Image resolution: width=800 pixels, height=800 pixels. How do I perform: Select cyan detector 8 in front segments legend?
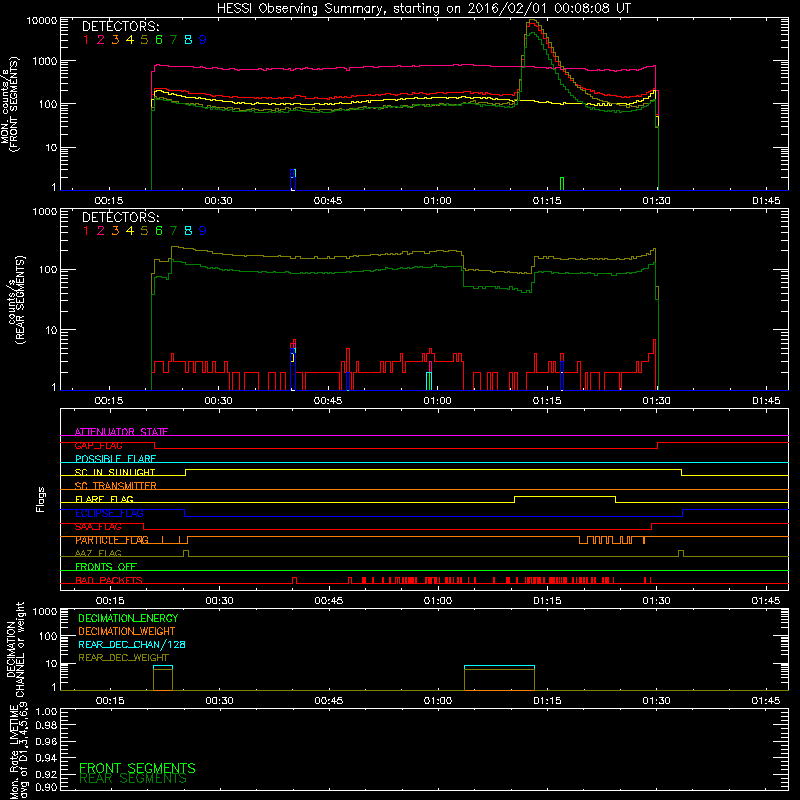point(188,40)
